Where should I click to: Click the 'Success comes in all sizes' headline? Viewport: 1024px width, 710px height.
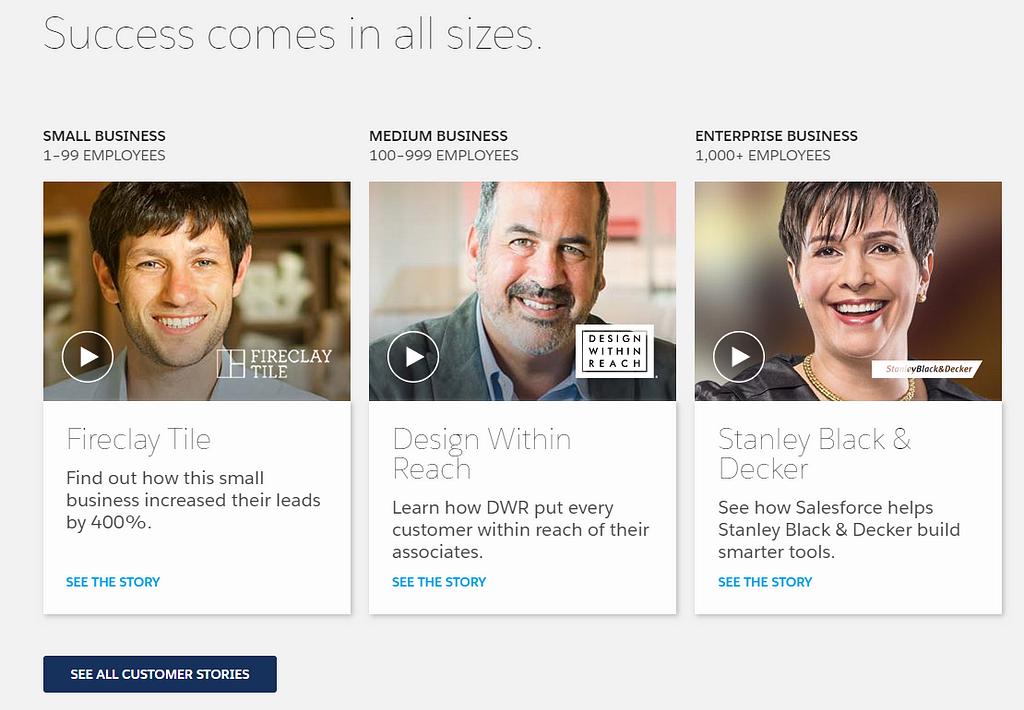[293, 33]
